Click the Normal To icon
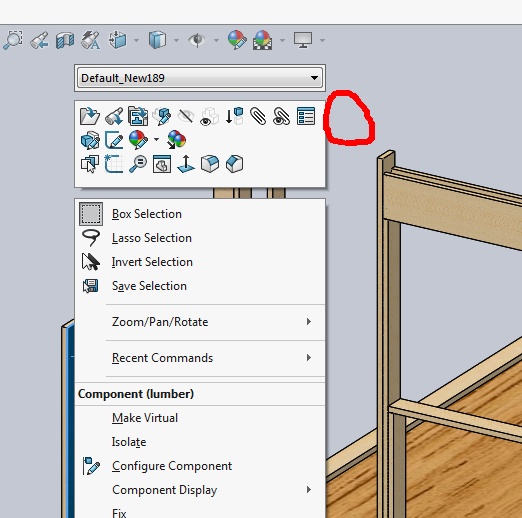This screenshot has width=522, height=518. [x=186, y=164]
